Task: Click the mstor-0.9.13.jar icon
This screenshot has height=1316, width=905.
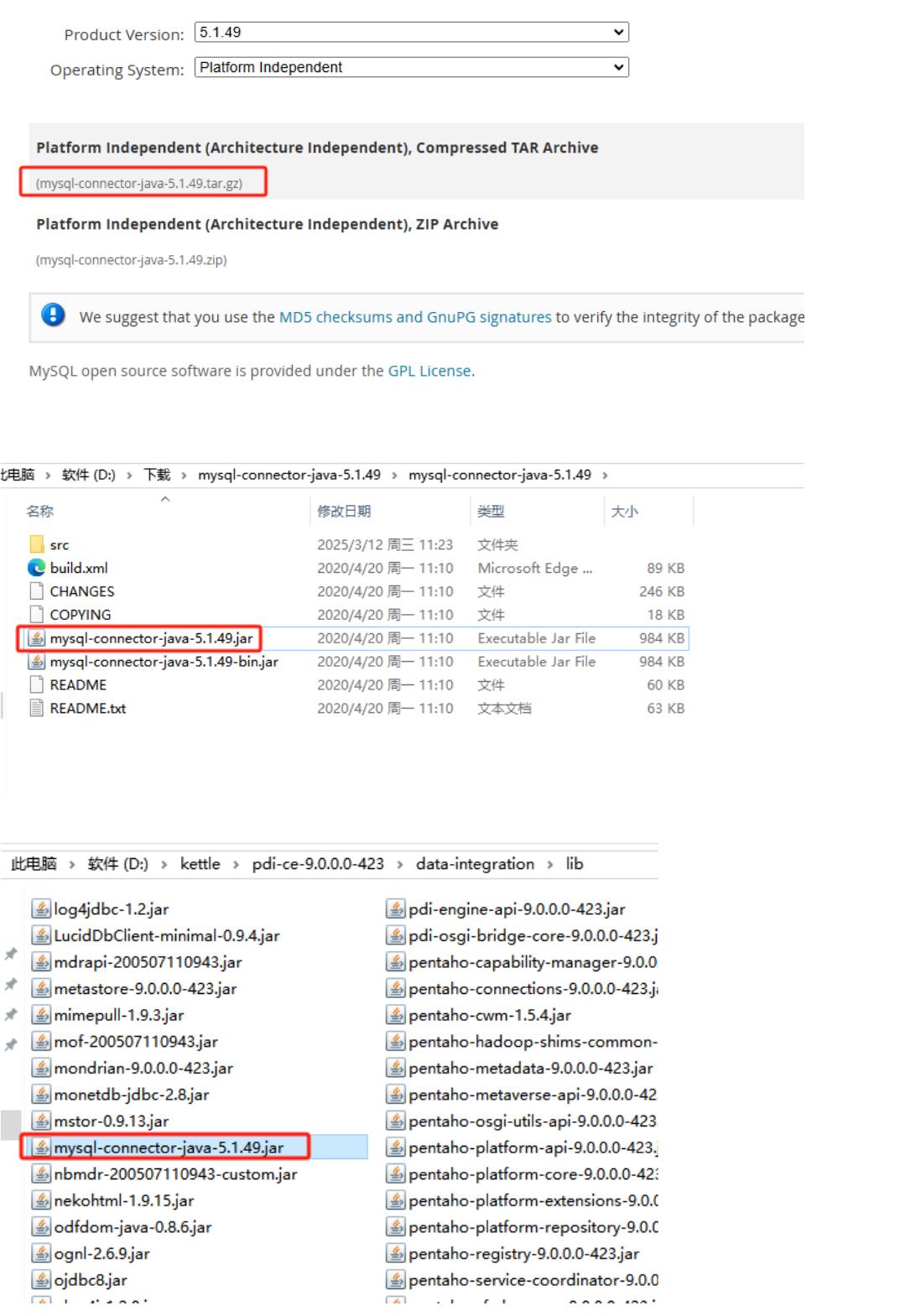Action: pos(41,1121)
